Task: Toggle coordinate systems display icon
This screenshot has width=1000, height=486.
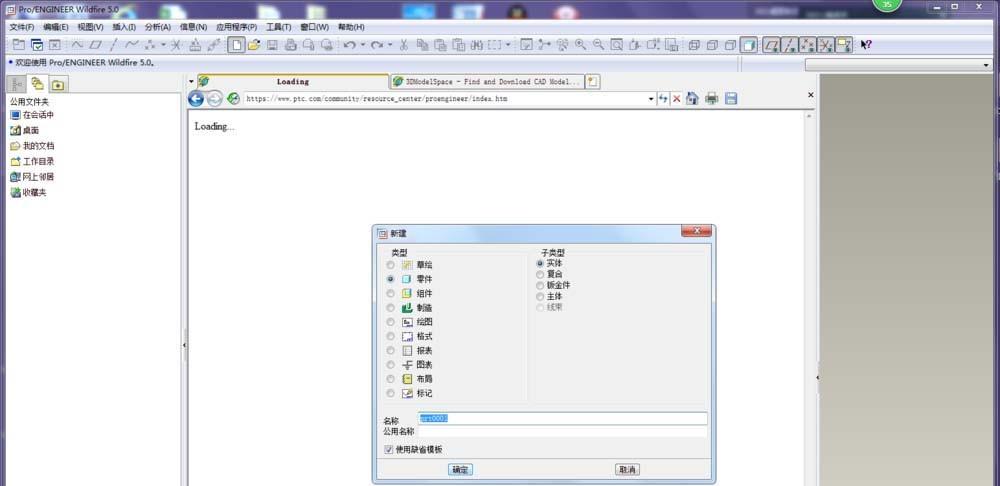Action: tap(826, 45)
